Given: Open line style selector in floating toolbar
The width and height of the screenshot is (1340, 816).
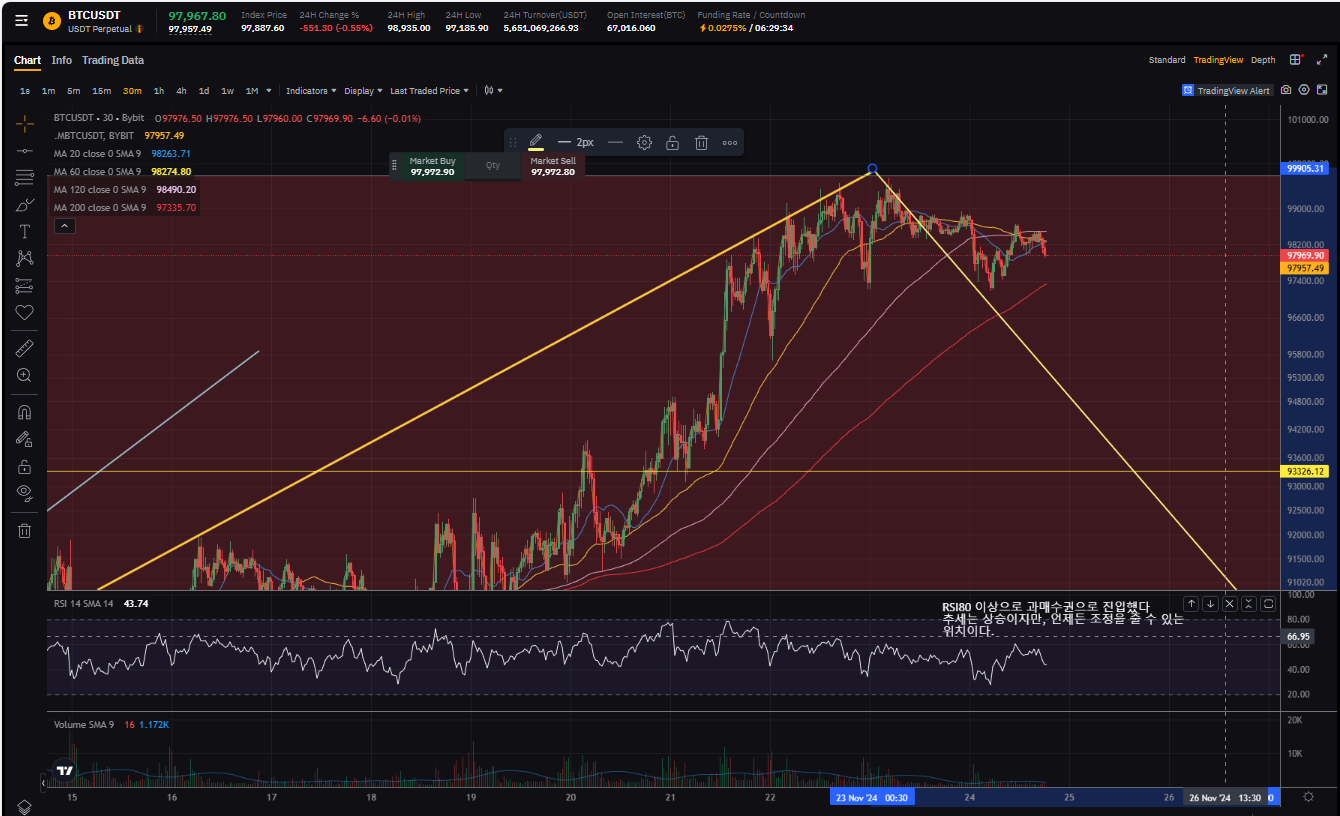Looking at the screenshot, I should pyautogui.click(x=616, y=142).
